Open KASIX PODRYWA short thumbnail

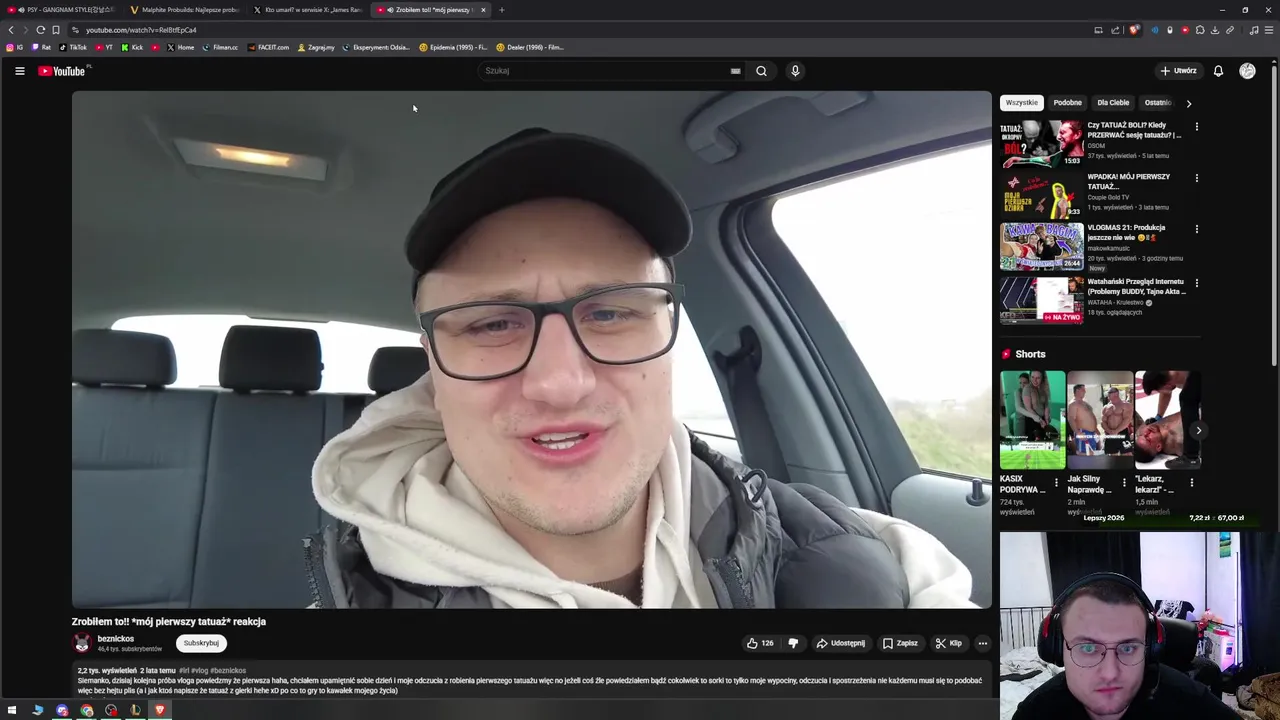(x=1032, y=420)
